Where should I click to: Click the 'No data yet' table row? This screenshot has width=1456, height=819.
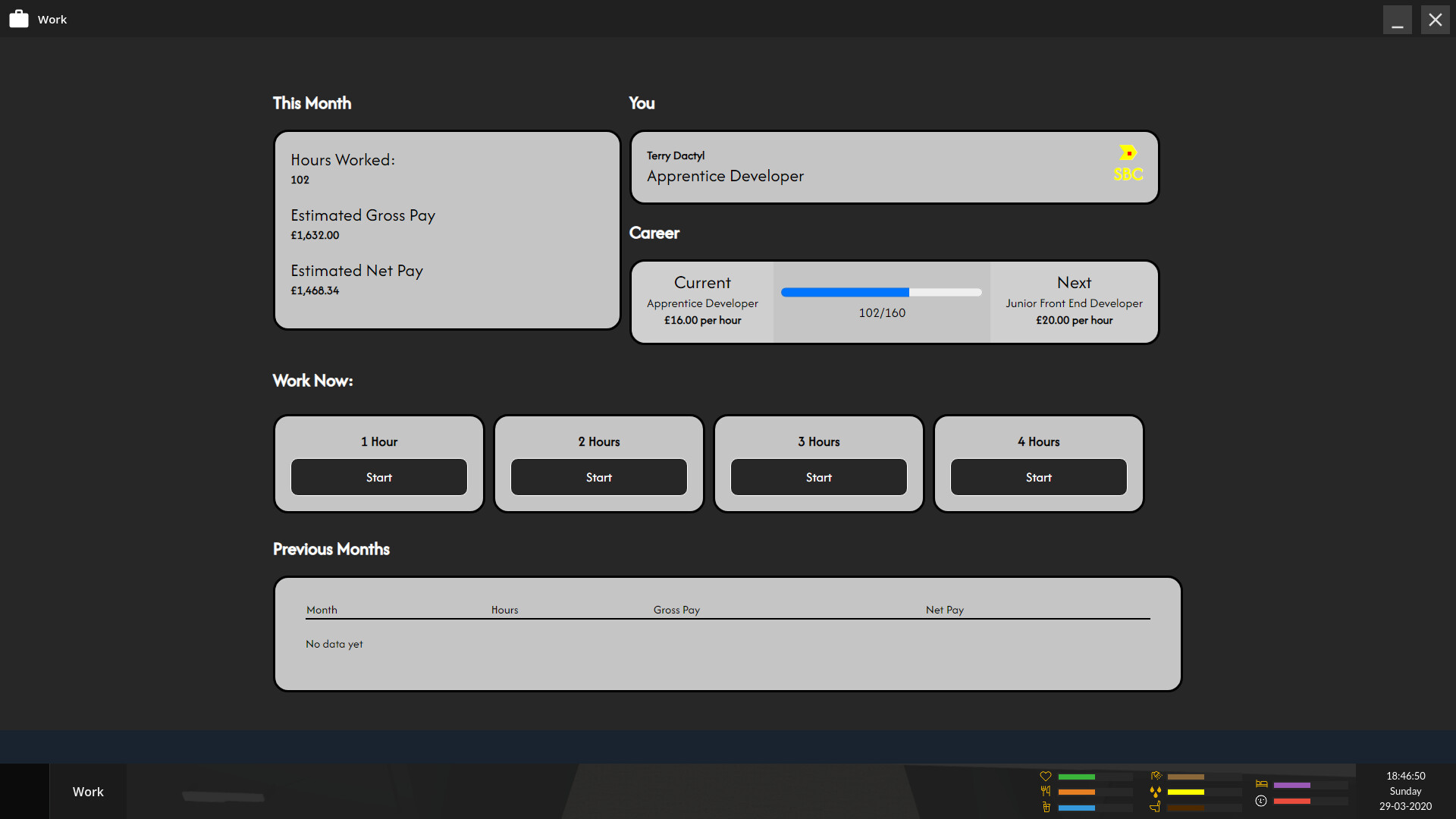pos(334,644)
